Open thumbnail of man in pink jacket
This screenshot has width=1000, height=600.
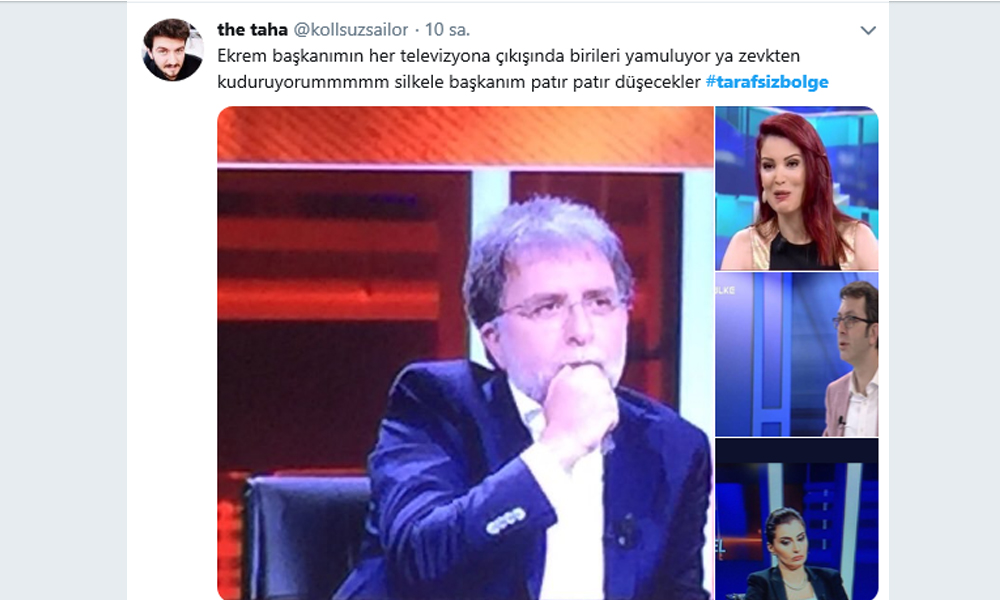(797, 355)
